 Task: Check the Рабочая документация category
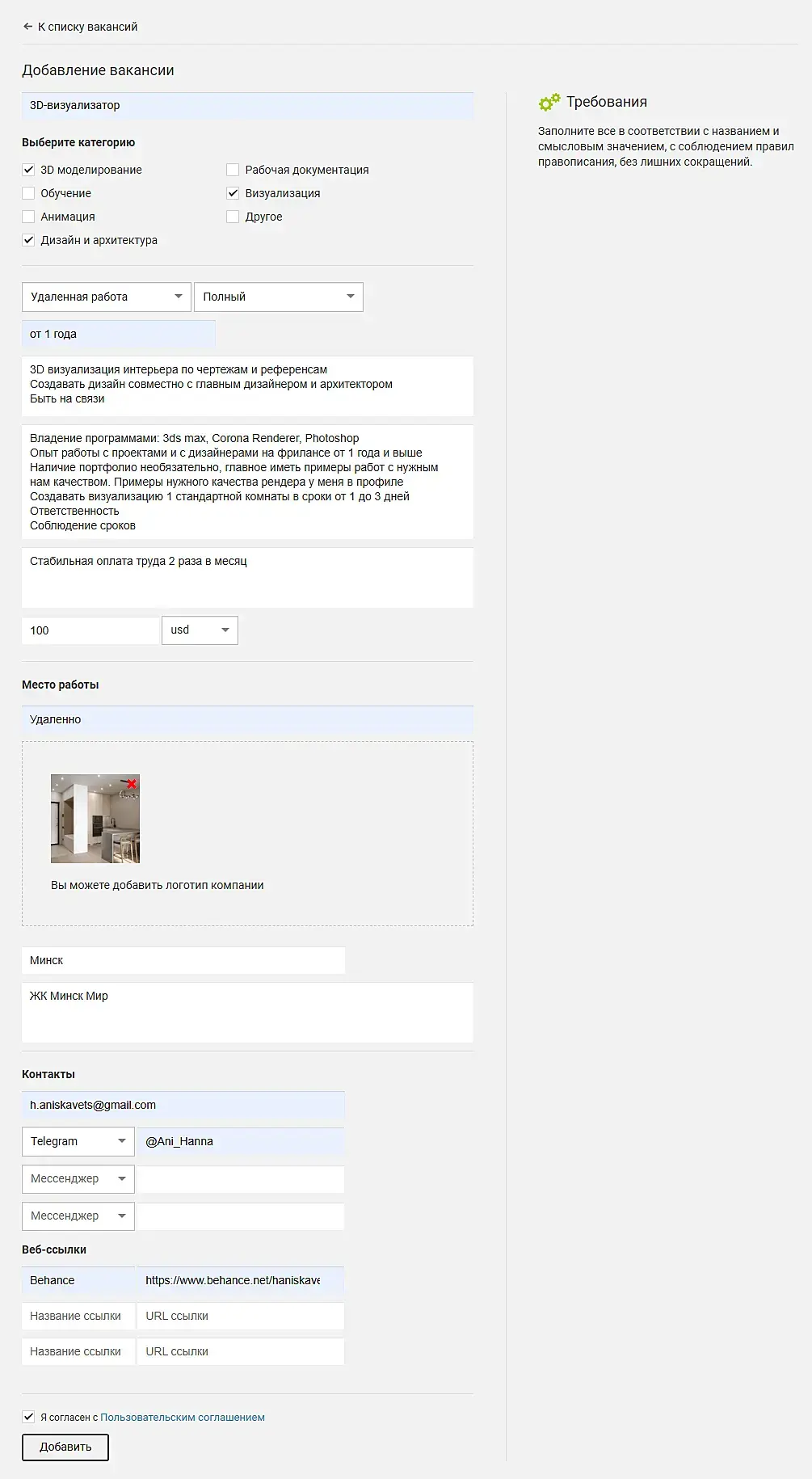coord(233,170)
